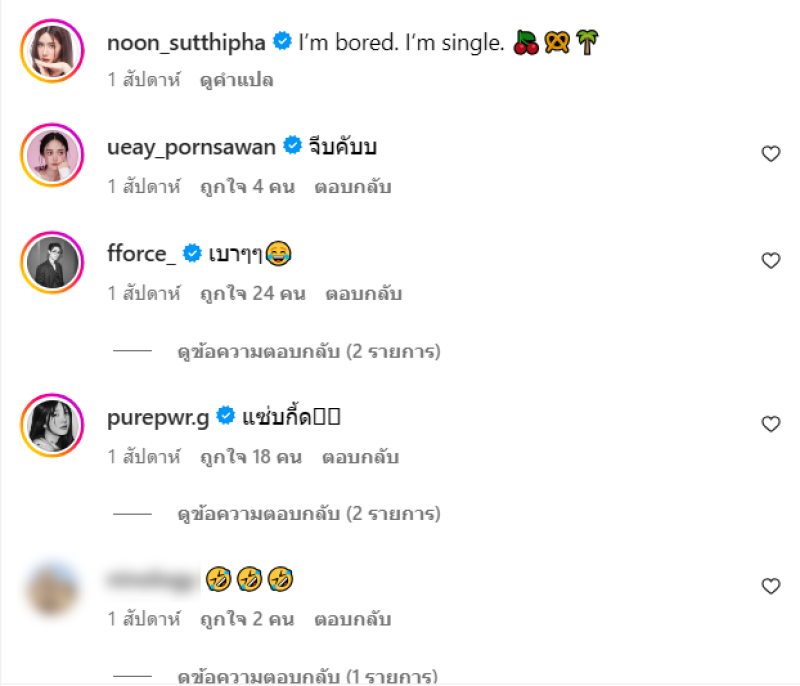Expand 2 replies under fforce_'s comment

click(x=308, y=352)
